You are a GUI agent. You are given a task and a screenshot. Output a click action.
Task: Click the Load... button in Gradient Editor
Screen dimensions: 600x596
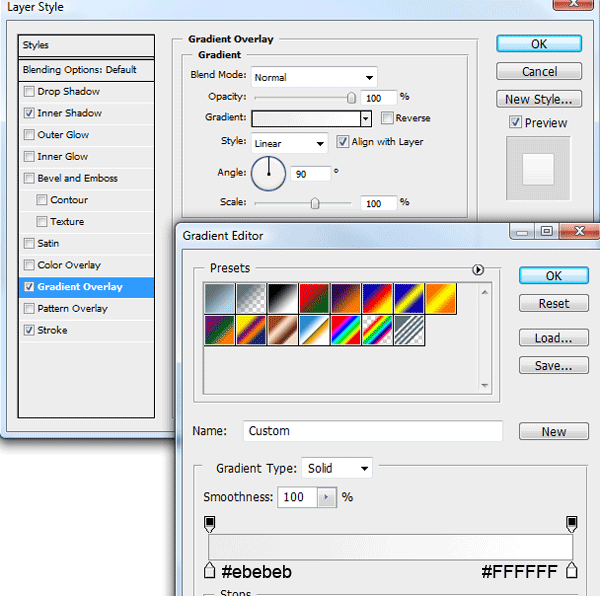tap(553, 338)
